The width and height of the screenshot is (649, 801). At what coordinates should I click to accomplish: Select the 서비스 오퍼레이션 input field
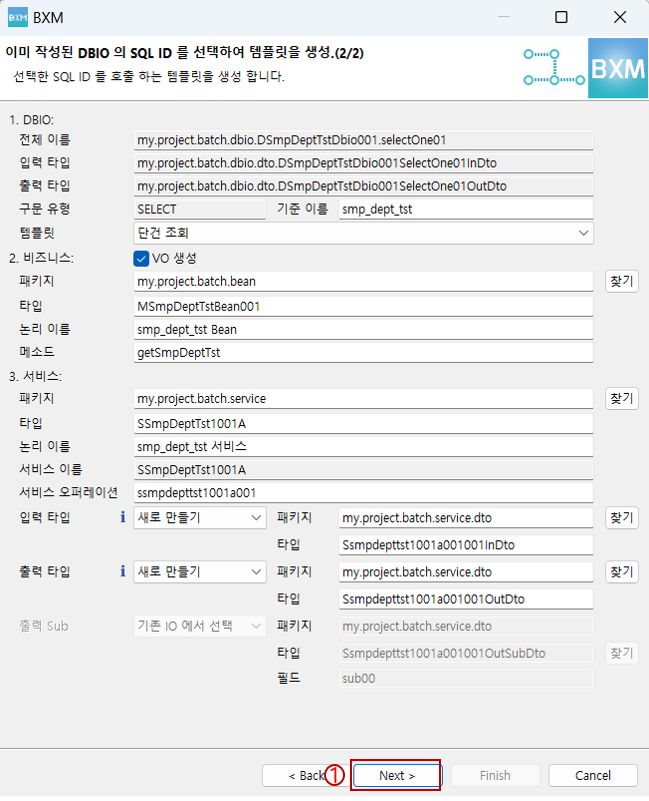[x=364, y=492]
